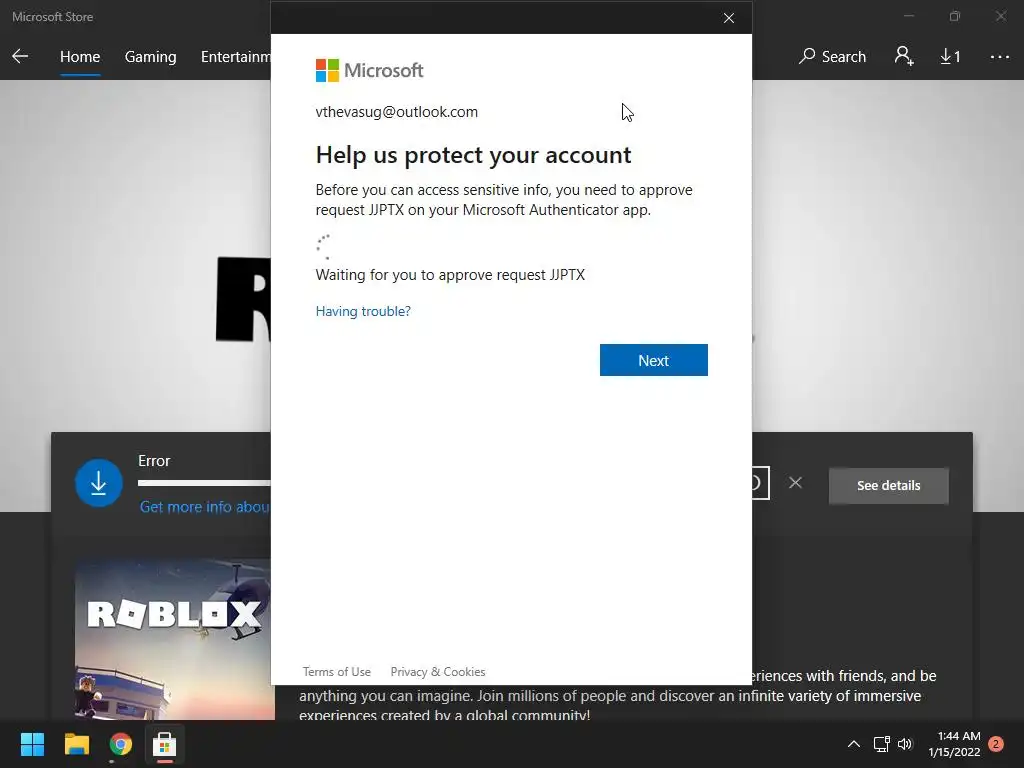Image resolution: width=1024 pixels, height=768 pixels.
Task: Open the Entertainment tab
Action: (236, 57)
